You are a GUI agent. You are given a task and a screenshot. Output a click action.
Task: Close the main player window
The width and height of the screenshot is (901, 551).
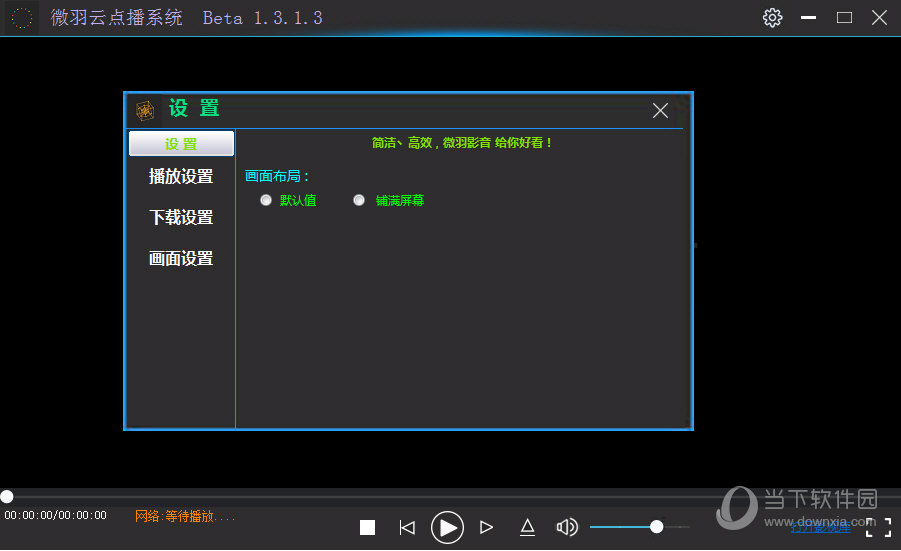pyautogui.click(x=879, y=18)
